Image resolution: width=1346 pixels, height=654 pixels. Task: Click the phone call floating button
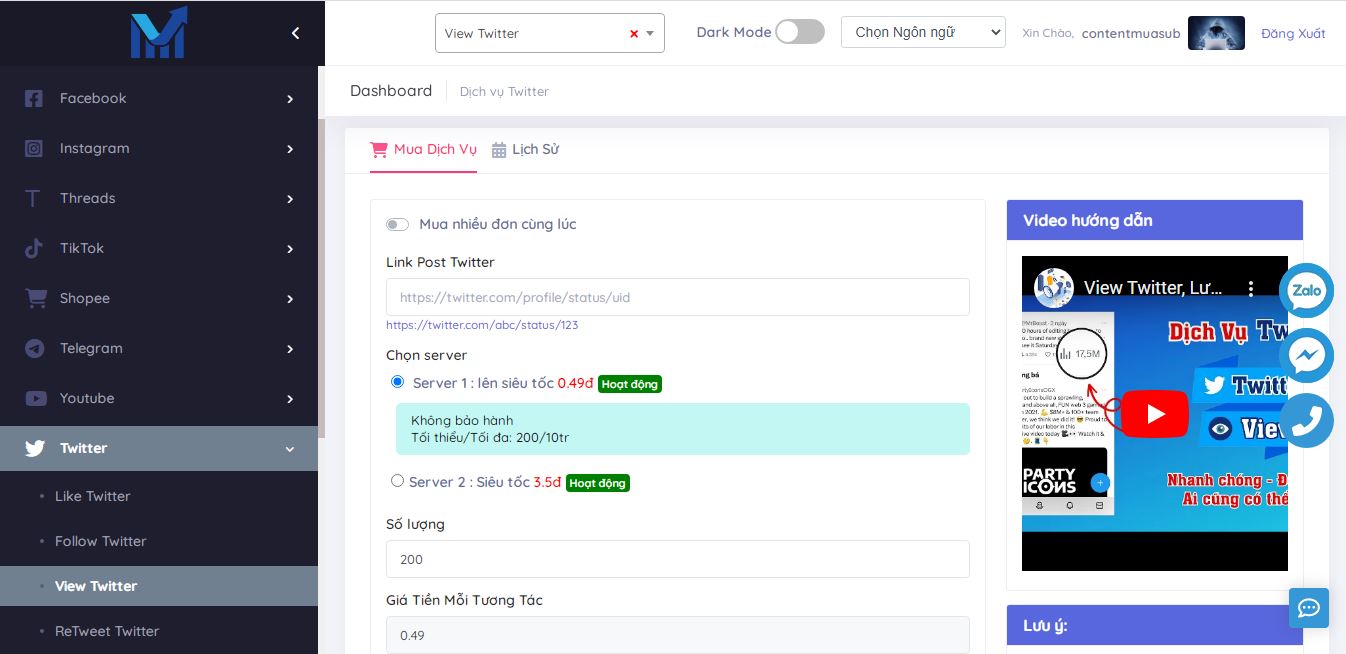(1307, 421)
